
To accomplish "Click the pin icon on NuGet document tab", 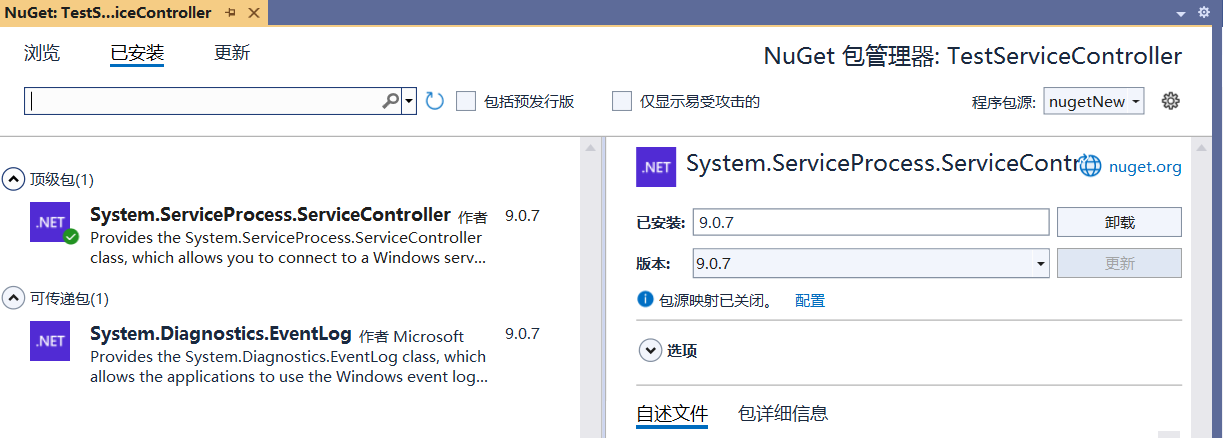I will 231,13.
